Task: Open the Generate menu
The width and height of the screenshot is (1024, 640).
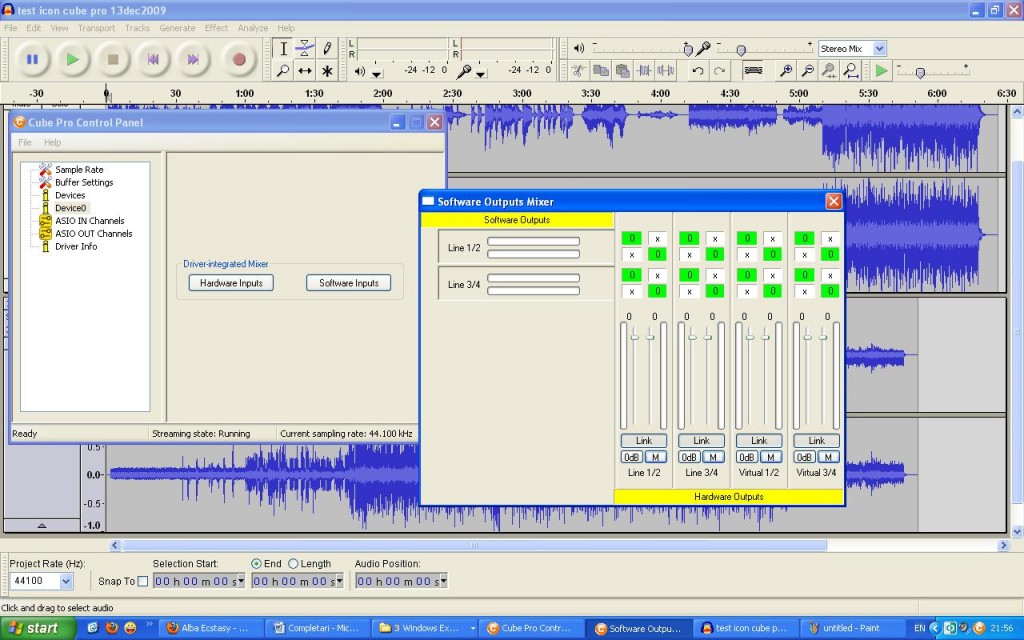Action: [177, 28]
